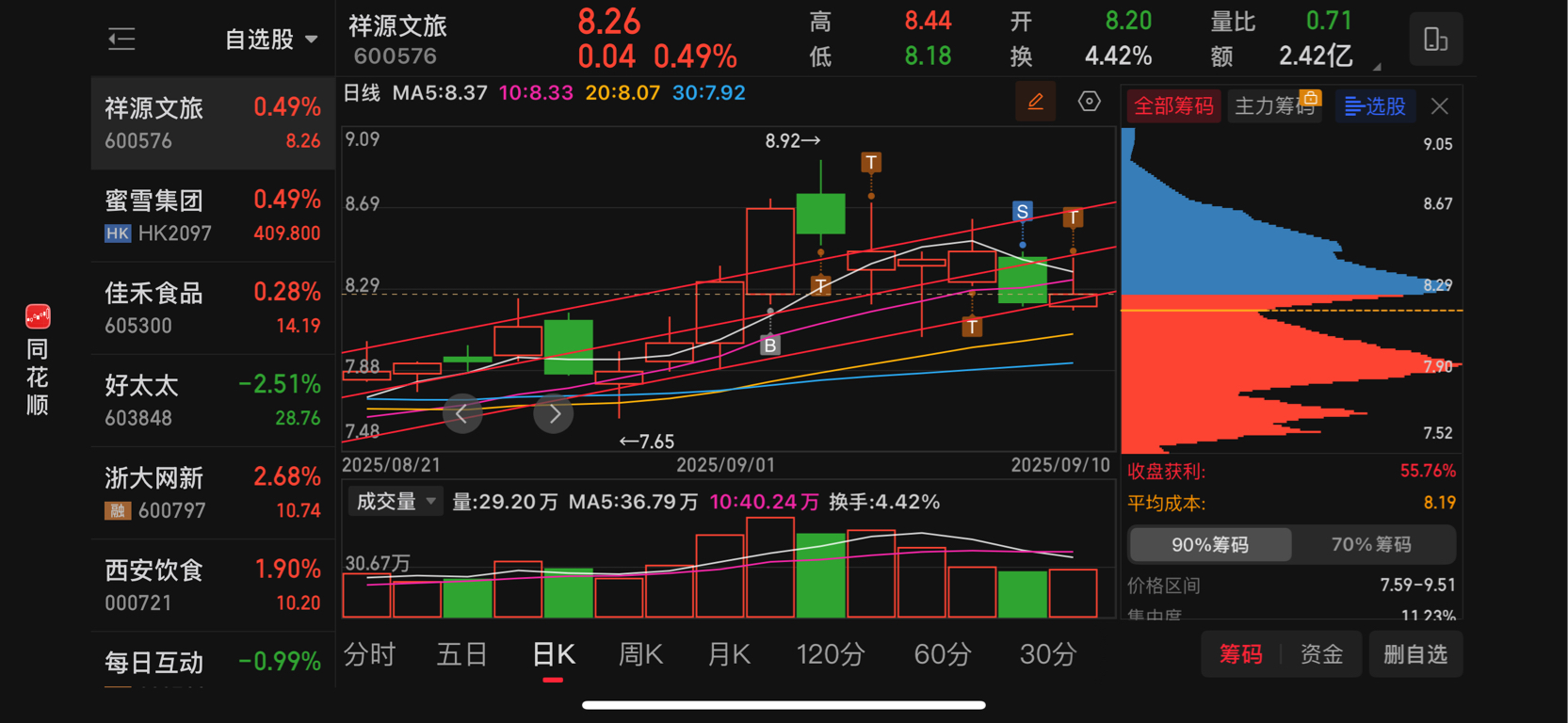
Task: Tap the current price 8.26 in header
Action: pyautogui.click(x=609, y=21)
